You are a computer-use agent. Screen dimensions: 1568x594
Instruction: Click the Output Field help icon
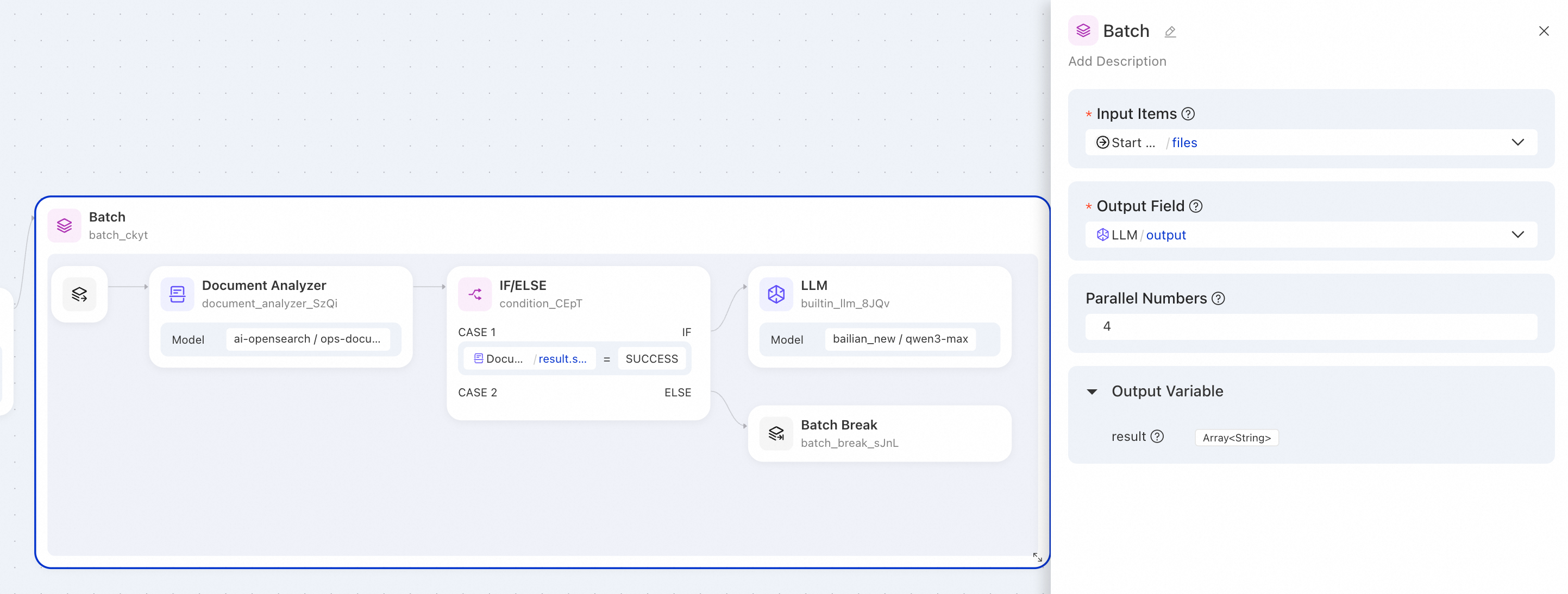[x=1195, y=206]
